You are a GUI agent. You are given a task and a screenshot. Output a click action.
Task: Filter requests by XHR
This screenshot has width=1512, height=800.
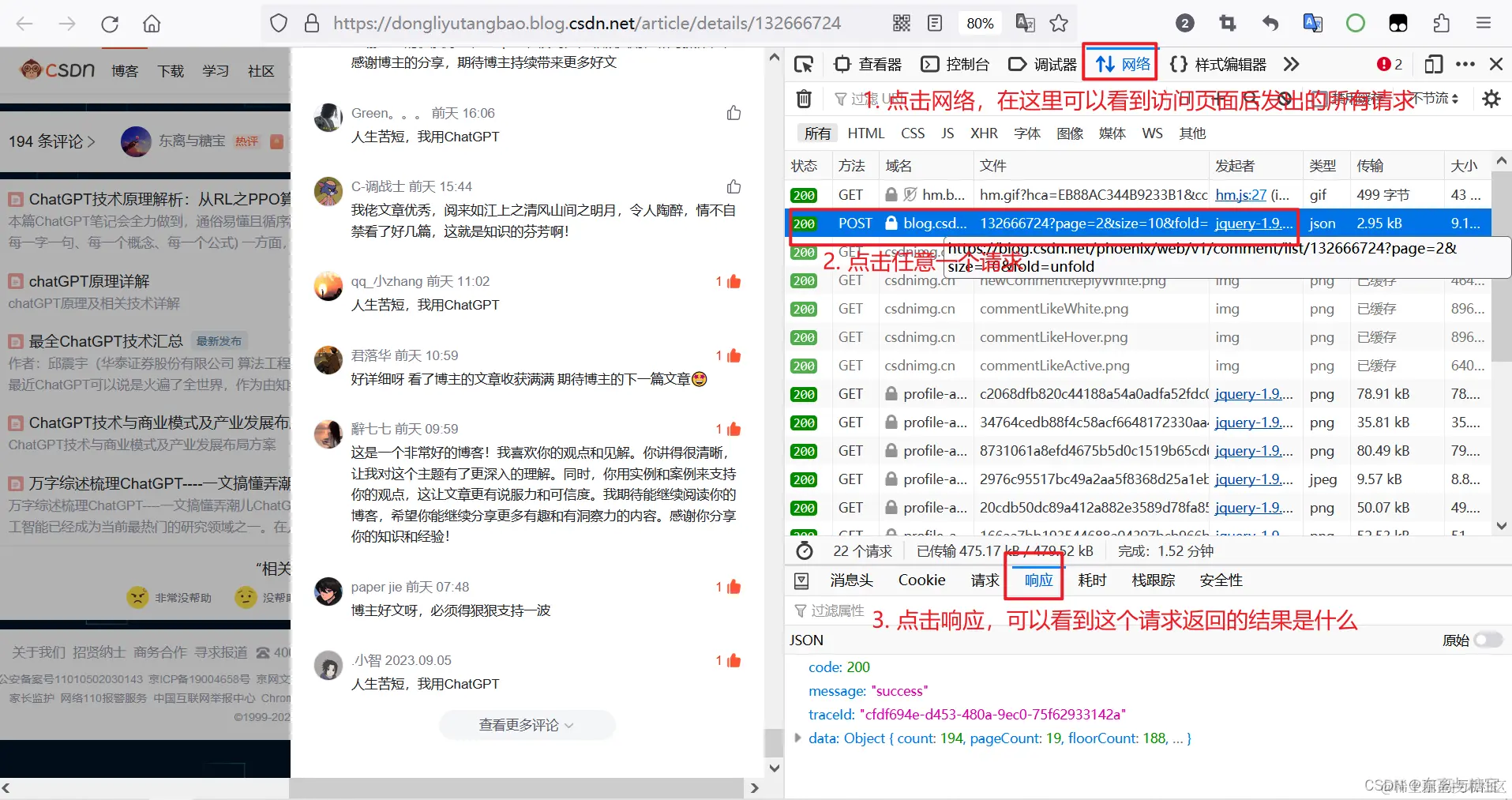(x=984, y=133)
